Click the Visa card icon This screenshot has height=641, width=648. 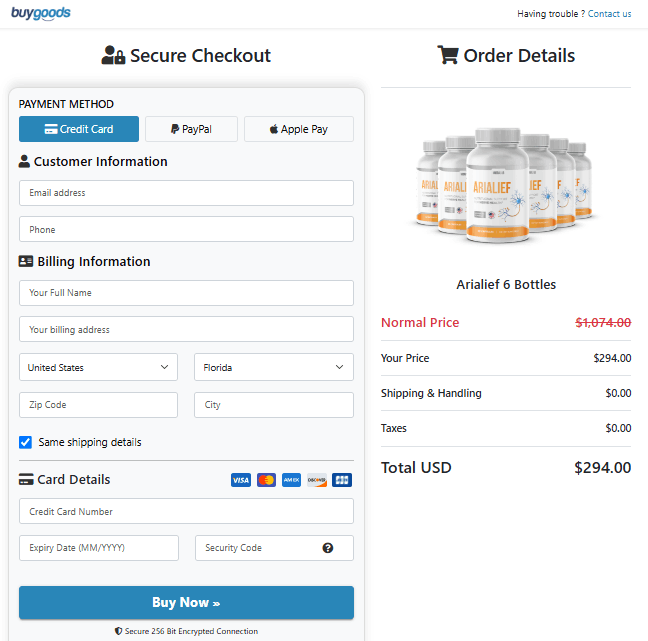241,480
